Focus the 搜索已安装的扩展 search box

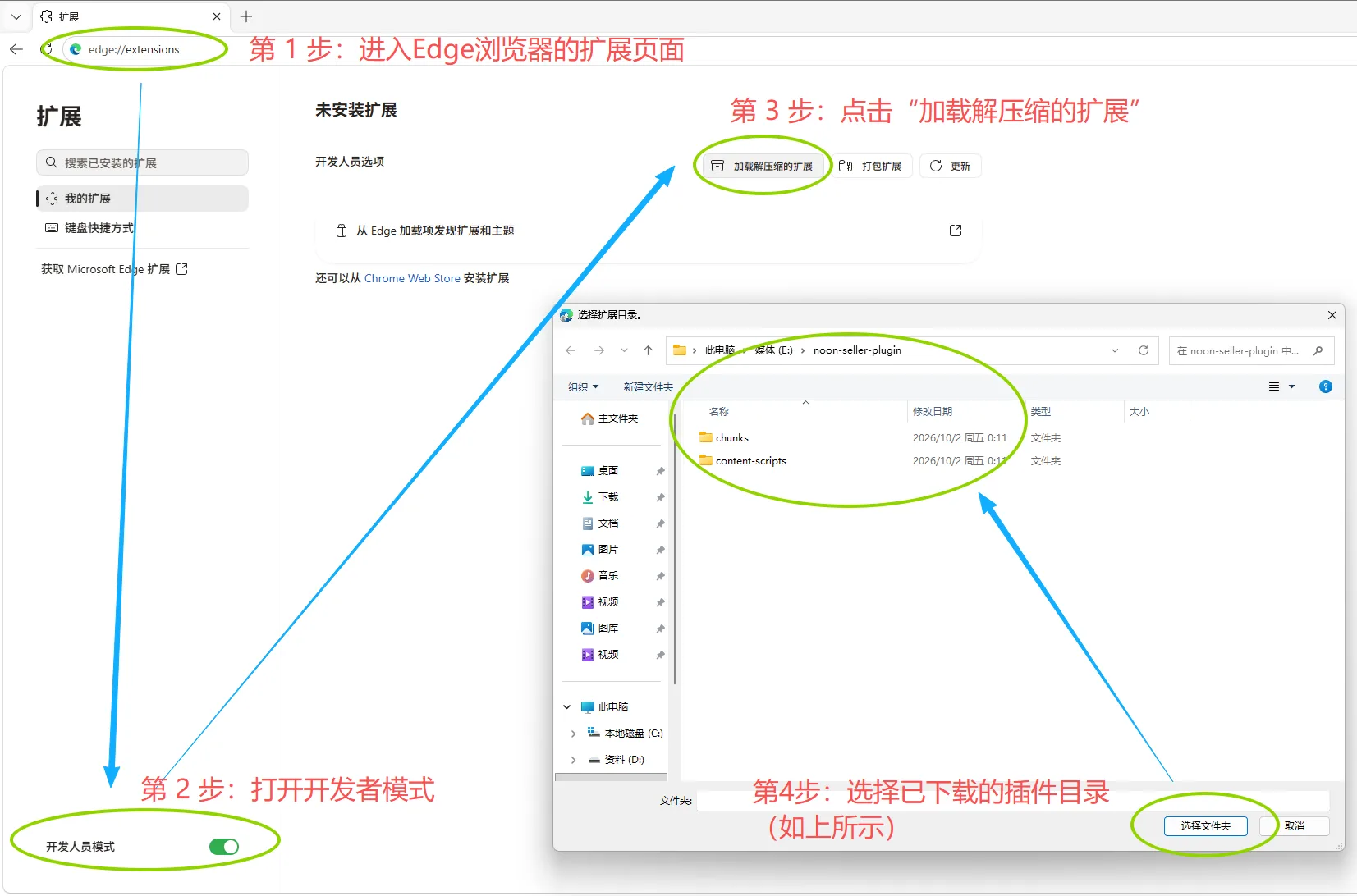[x=142, y=162]
